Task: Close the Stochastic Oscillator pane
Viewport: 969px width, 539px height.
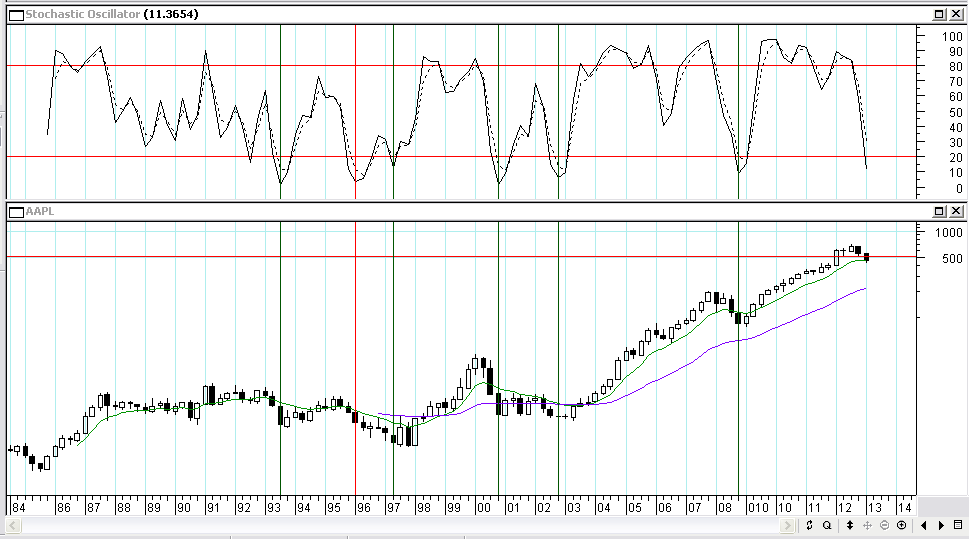Action: (x=955, y=14)
